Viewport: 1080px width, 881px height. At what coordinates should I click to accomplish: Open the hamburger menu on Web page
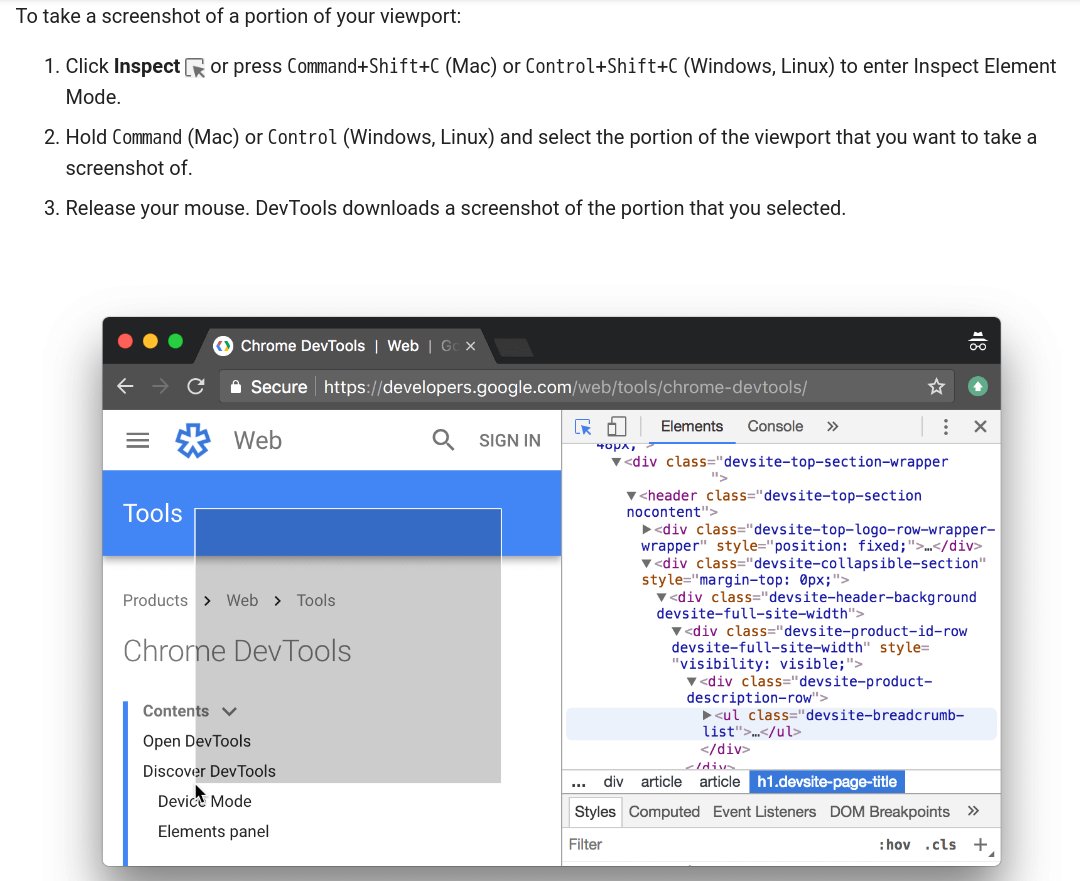pos(138,440)
